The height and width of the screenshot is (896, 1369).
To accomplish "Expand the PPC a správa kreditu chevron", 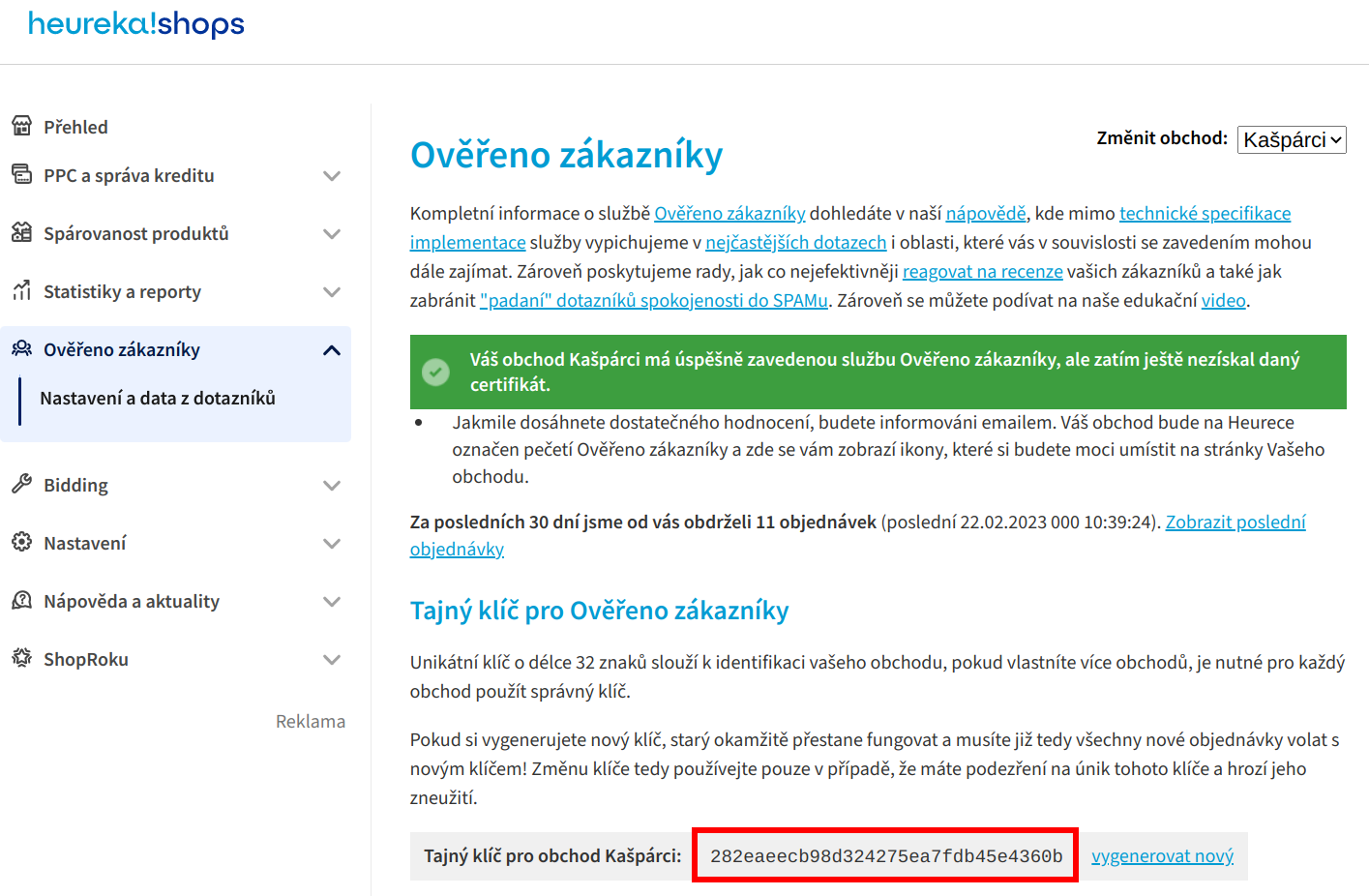I will pos(331,176).
